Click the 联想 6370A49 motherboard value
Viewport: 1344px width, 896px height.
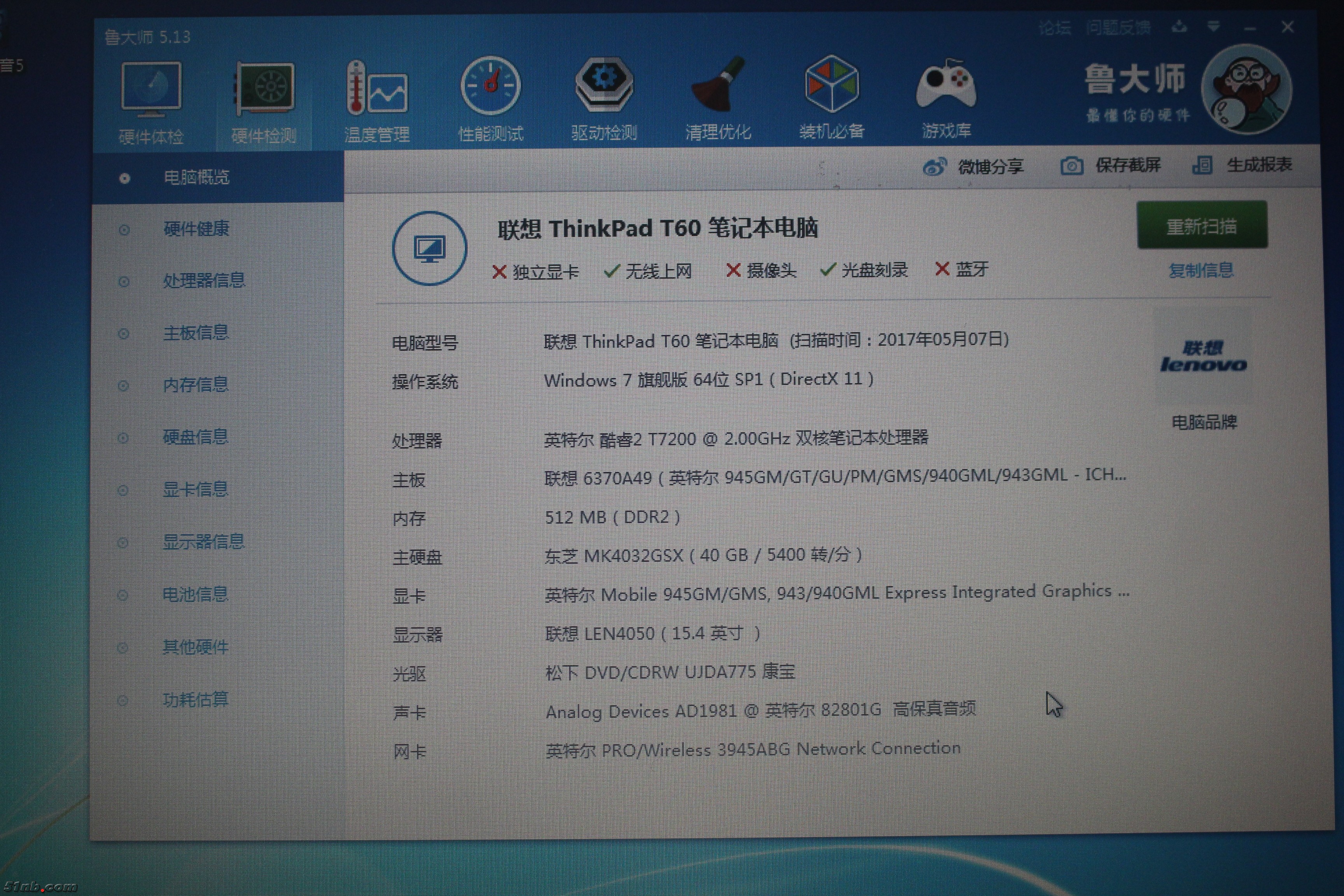tap(835, 476)
